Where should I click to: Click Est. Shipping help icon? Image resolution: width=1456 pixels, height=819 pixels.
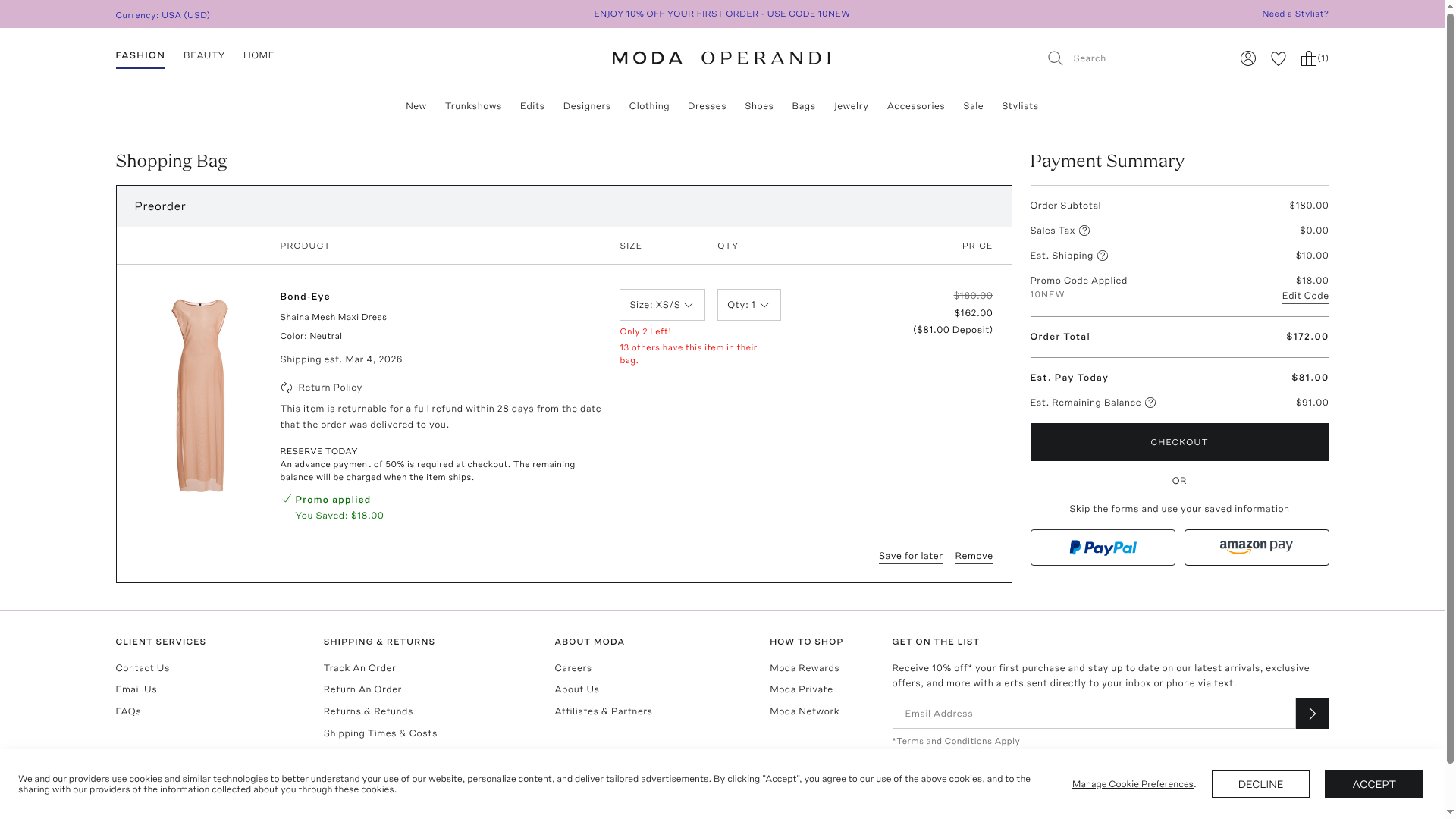1103,256
